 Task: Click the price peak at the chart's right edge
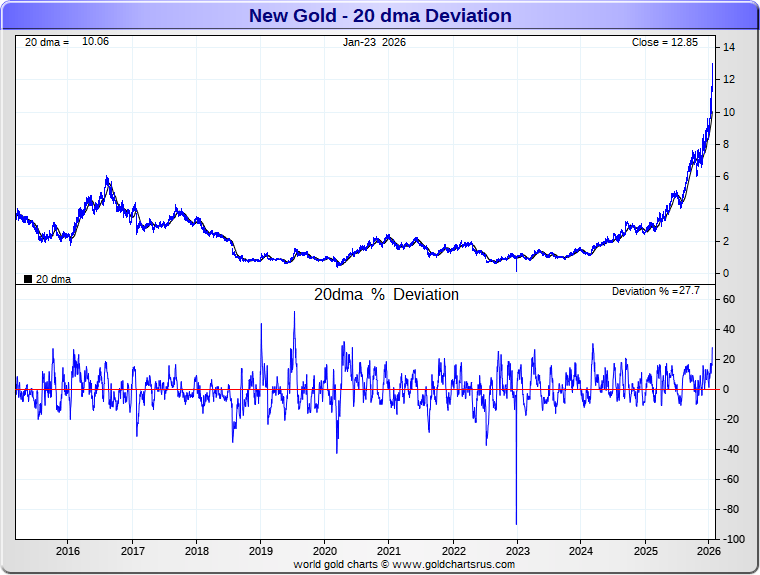click(x=712, y=65)
